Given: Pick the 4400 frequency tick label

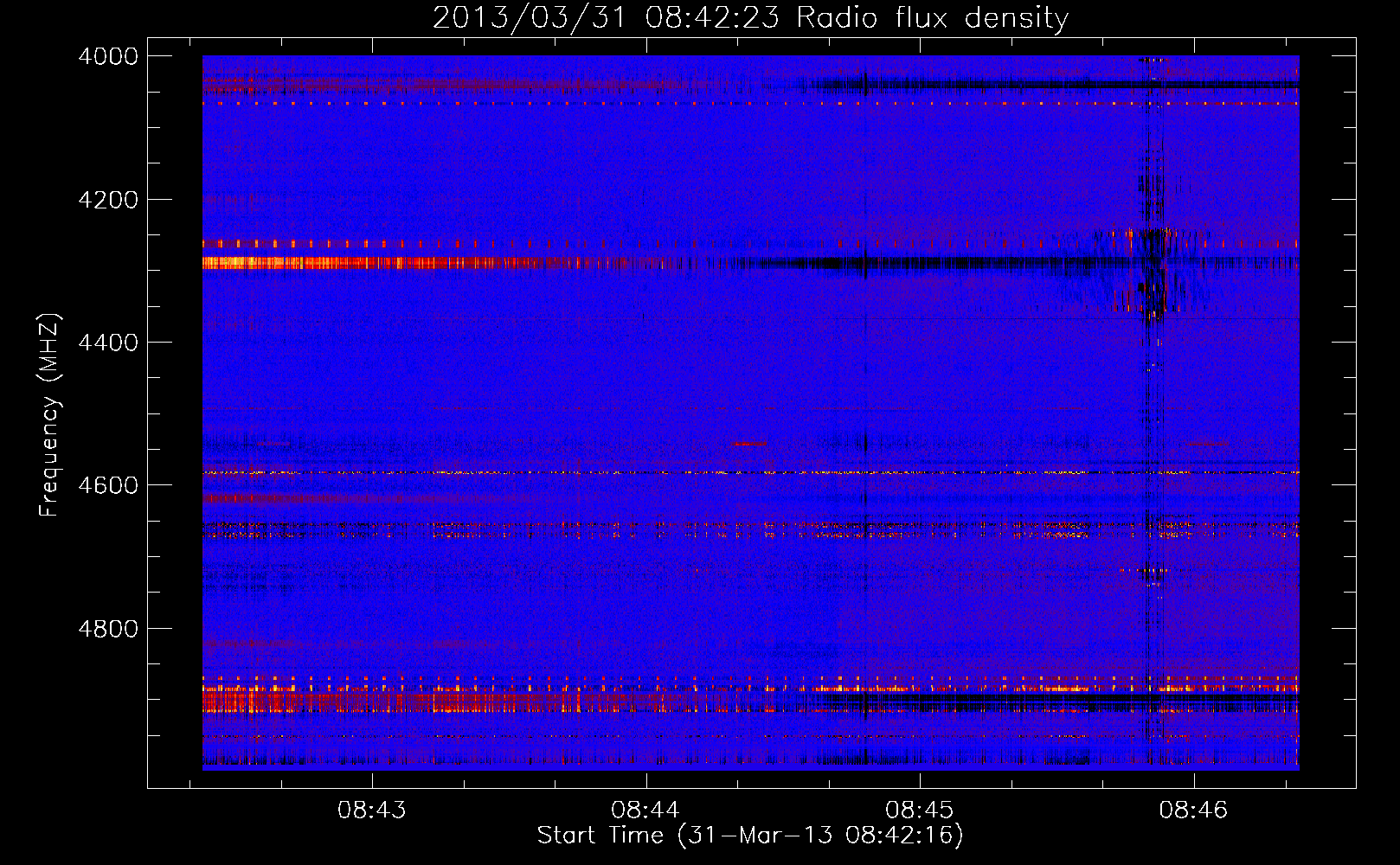Looking at the screenshot, I should point(108,343).
